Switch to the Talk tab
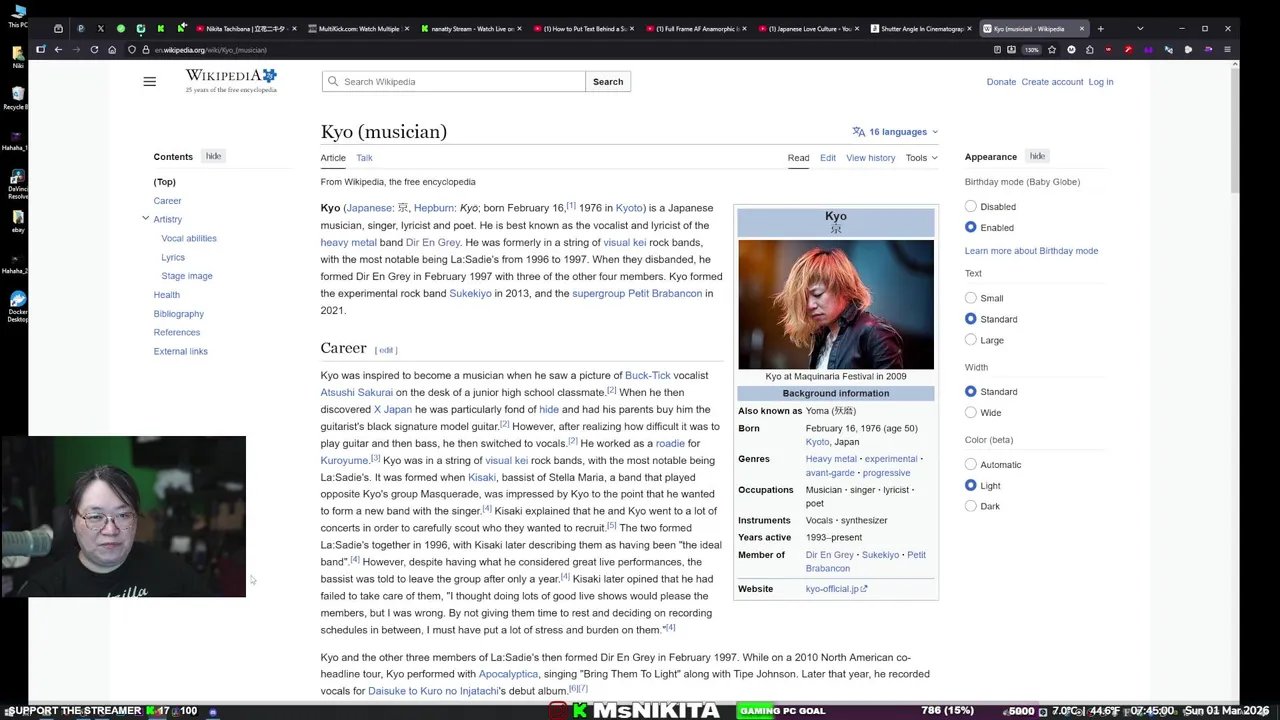This screenshot has height=720, width=1280. [364, 158]
